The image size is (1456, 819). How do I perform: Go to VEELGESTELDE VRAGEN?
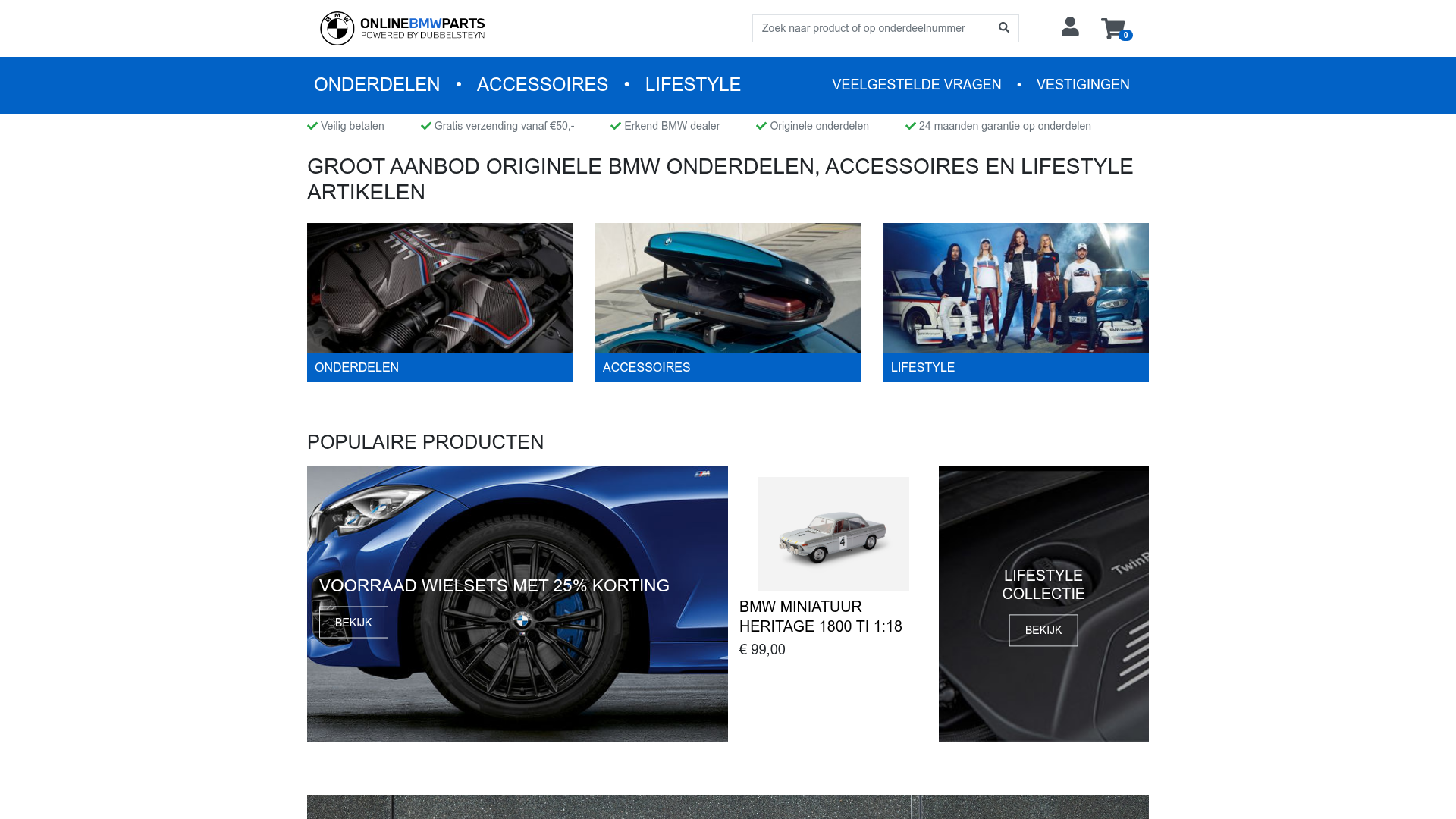click(917, 85)
